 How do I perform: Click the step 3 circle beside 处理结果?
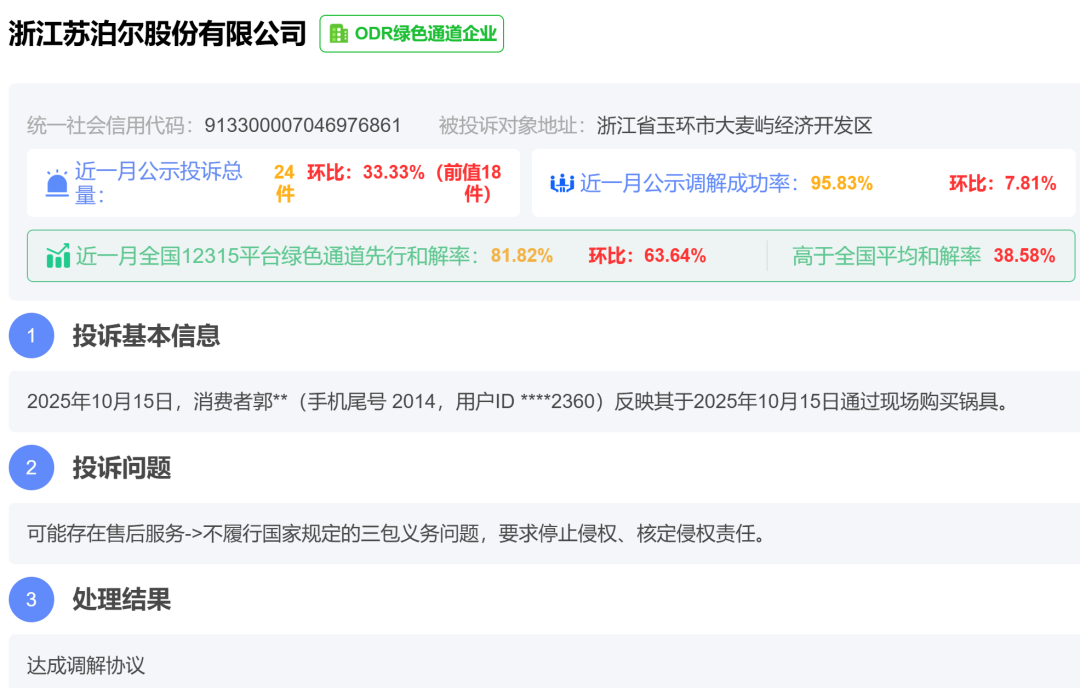(x=31, y=599)
